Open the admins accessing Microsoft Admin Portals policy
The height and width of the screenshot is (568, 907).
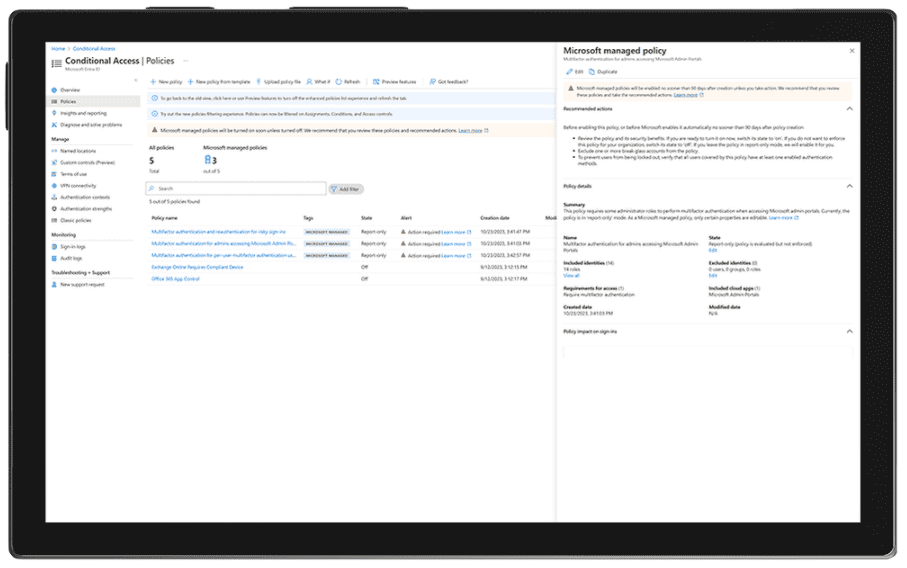coord(224,244)
